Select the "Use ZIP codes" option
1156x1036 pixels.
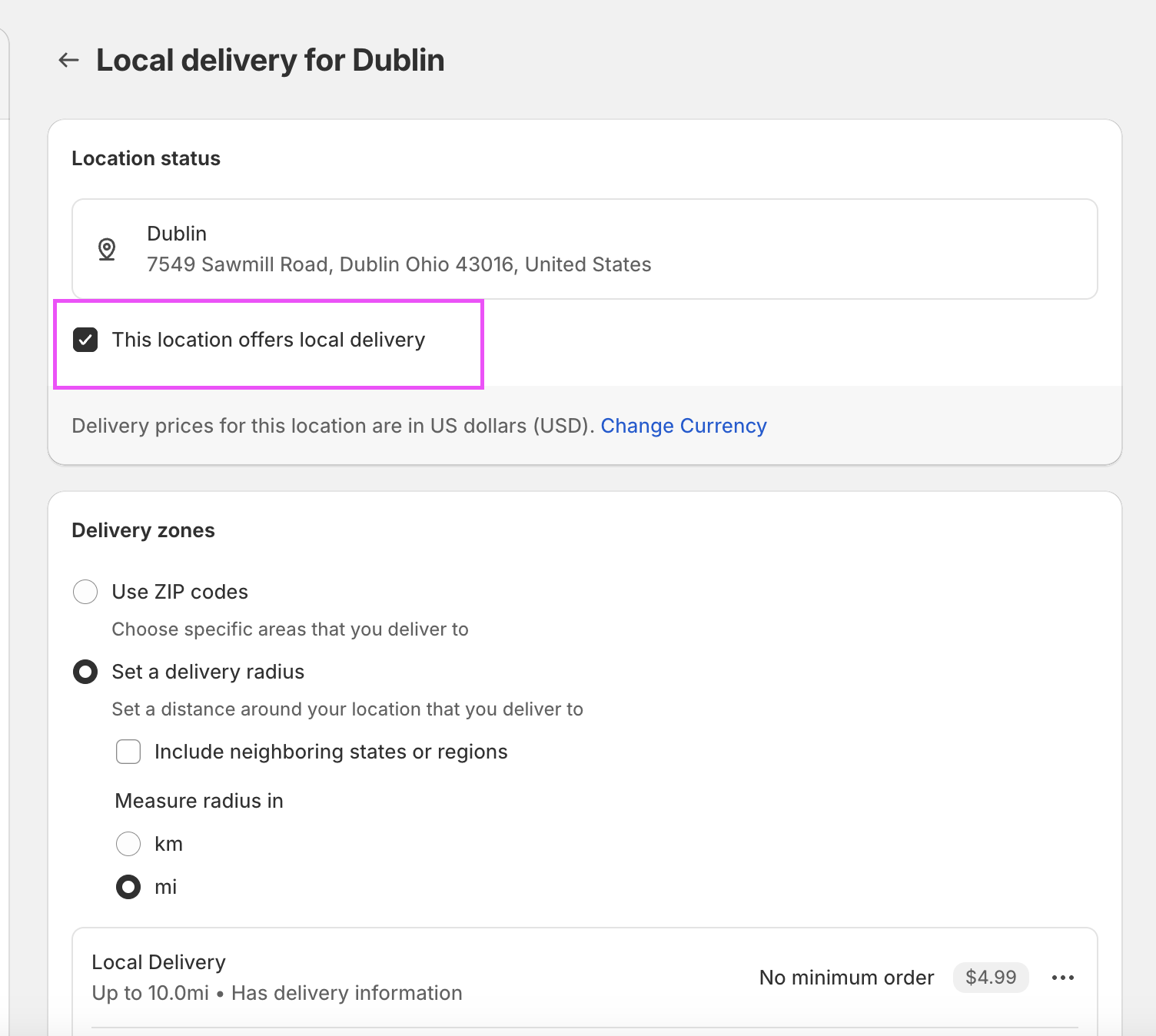[85, 592]
